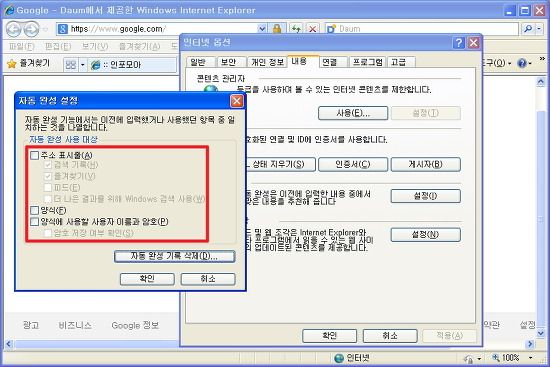Toggle the 양식(F) checkbox
The image size is (550, 367).
coord(34,211)
